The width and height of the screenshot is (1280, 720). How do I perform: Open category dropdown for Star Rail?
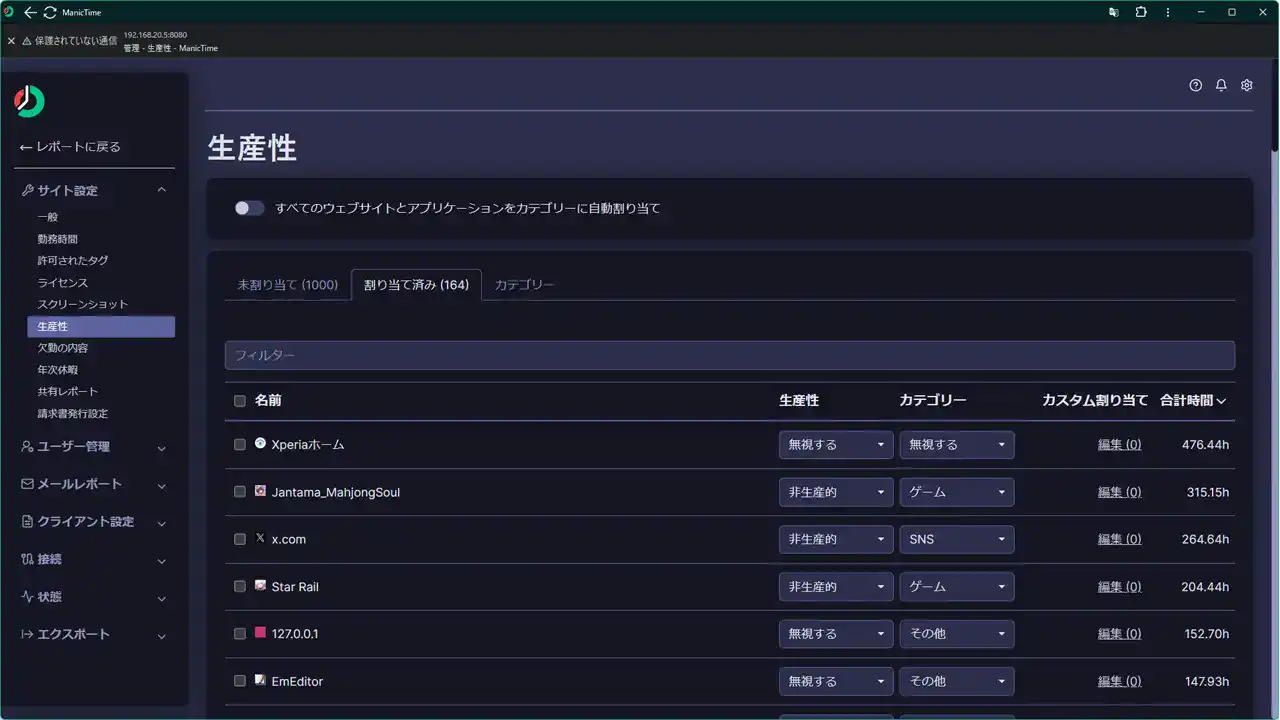(956, 587)
